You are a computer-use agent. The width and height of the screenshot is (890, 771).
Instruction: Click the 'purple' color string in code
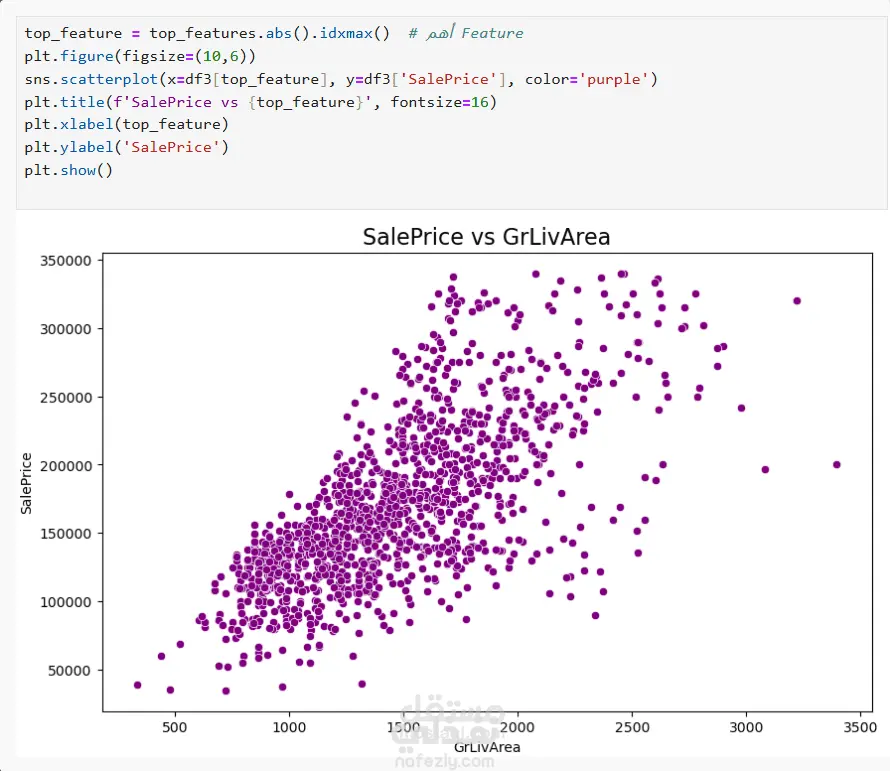[613, 79]
